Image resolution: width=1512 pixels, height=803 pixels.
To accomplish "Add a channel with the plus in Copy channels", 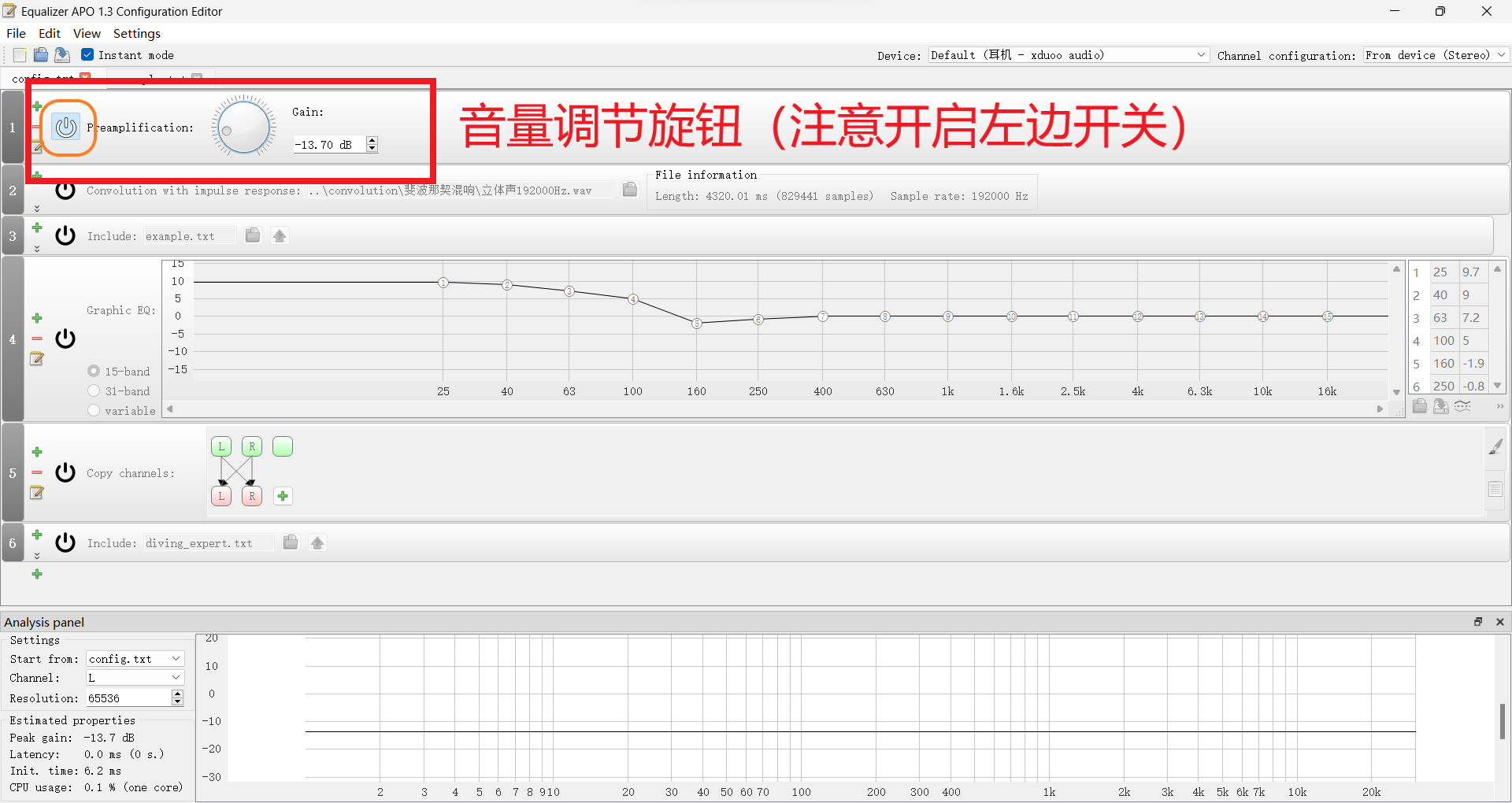I will [x=283, y=496].
